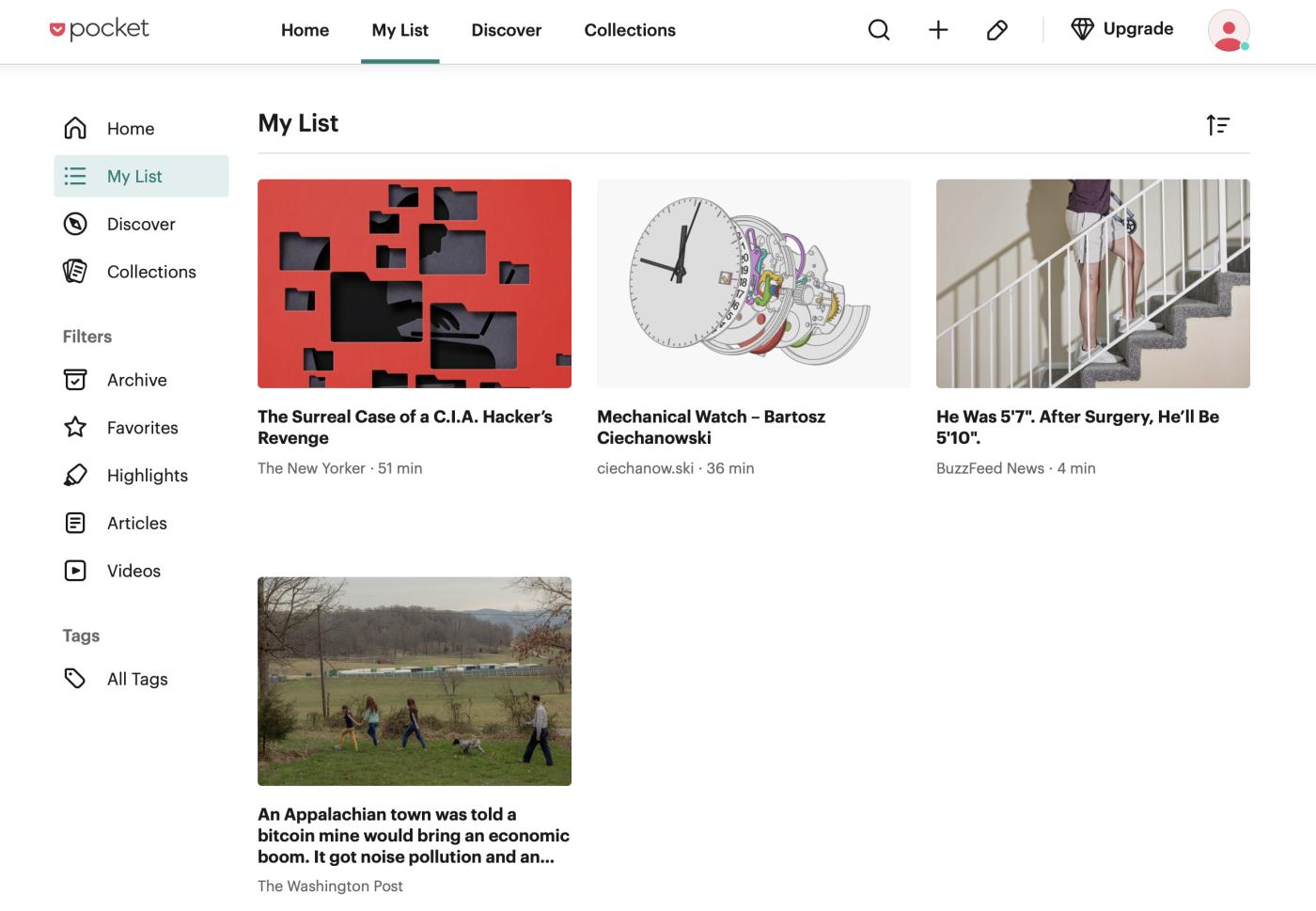Click the 'My List' page heading
Screen dimensions: 1316x911
(x=298, y=123)
